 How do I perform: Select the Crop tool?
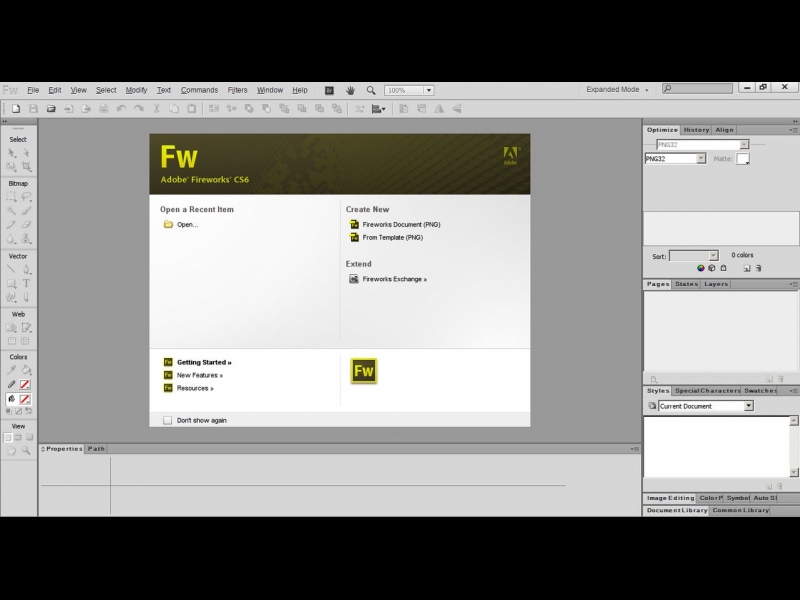pos(26,167)
